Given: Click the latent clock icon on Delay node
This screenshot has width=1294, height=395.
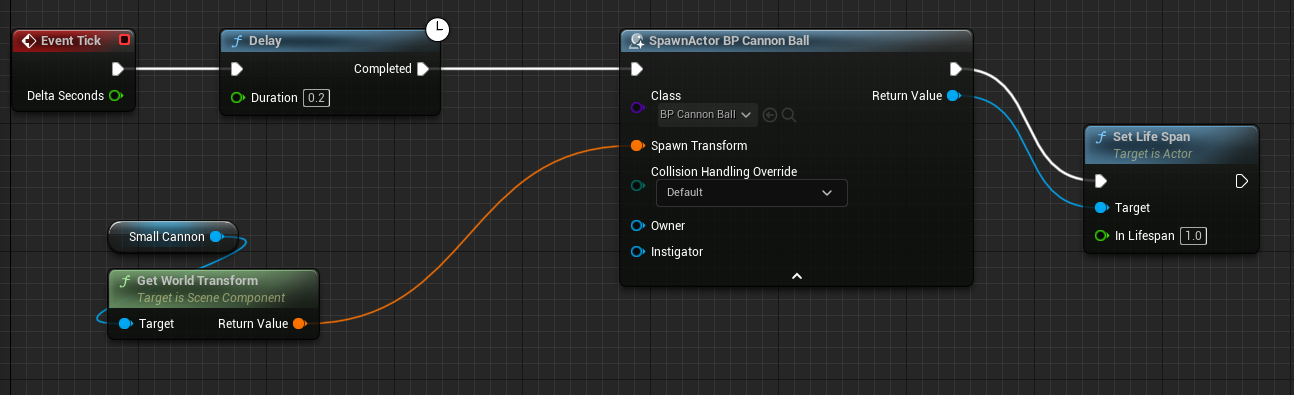Looking at the screenshot, I should (437, 30).
